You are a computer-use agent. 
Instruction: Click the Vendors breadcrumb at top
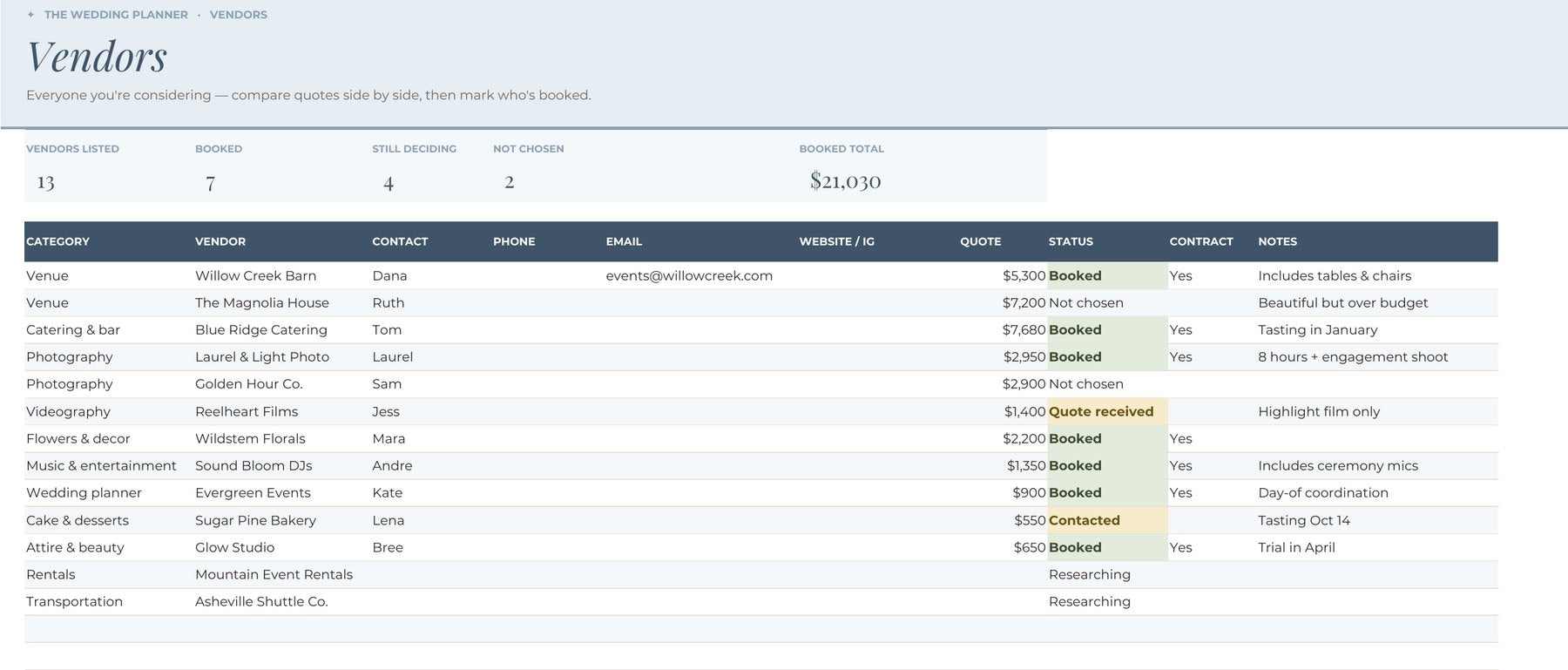coord(239,15)
